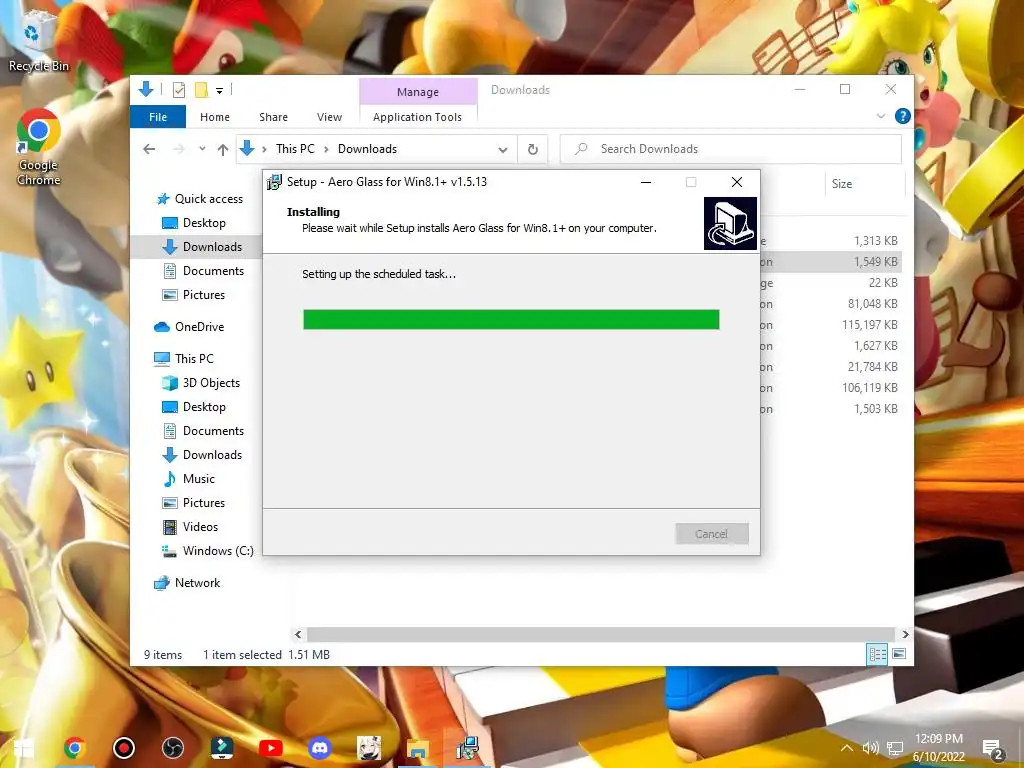Launch Google Chrome from the desktop shortcut

pyautogui.click(x=38, y=147)
